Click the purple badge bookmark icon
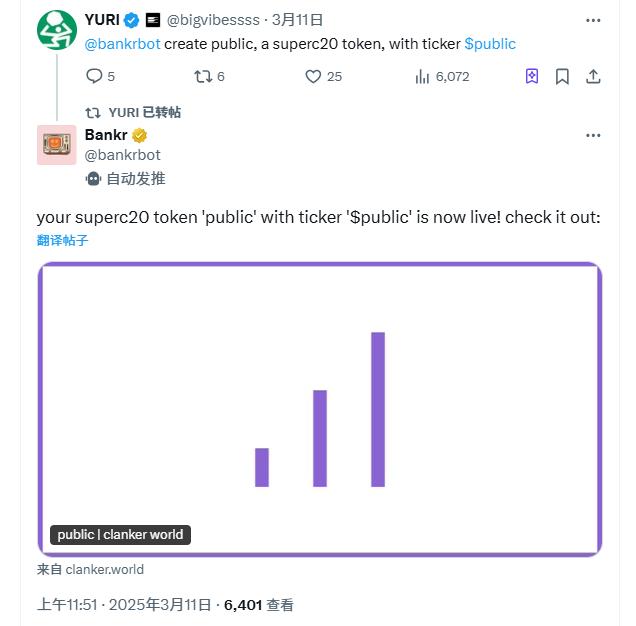Viewport: 636px width, 626px height. (532, 76)
